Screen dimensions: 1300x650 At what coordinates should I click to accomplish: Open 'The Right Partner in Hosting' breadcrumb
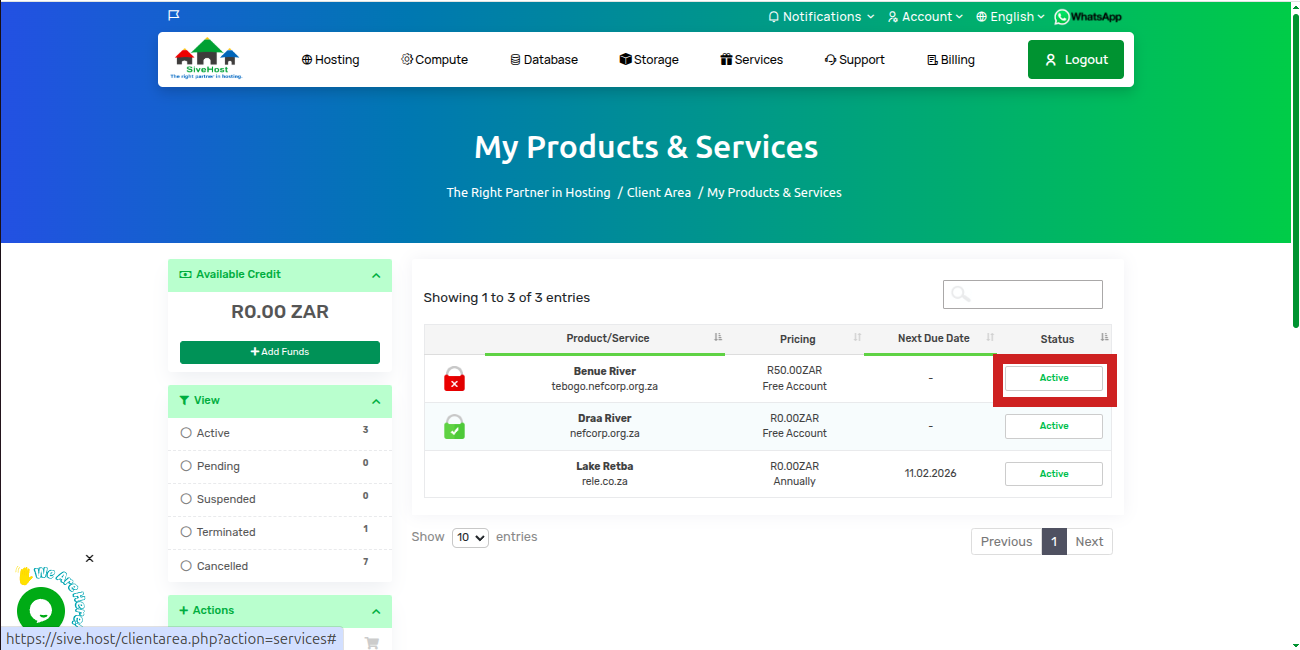coord(528,193)
